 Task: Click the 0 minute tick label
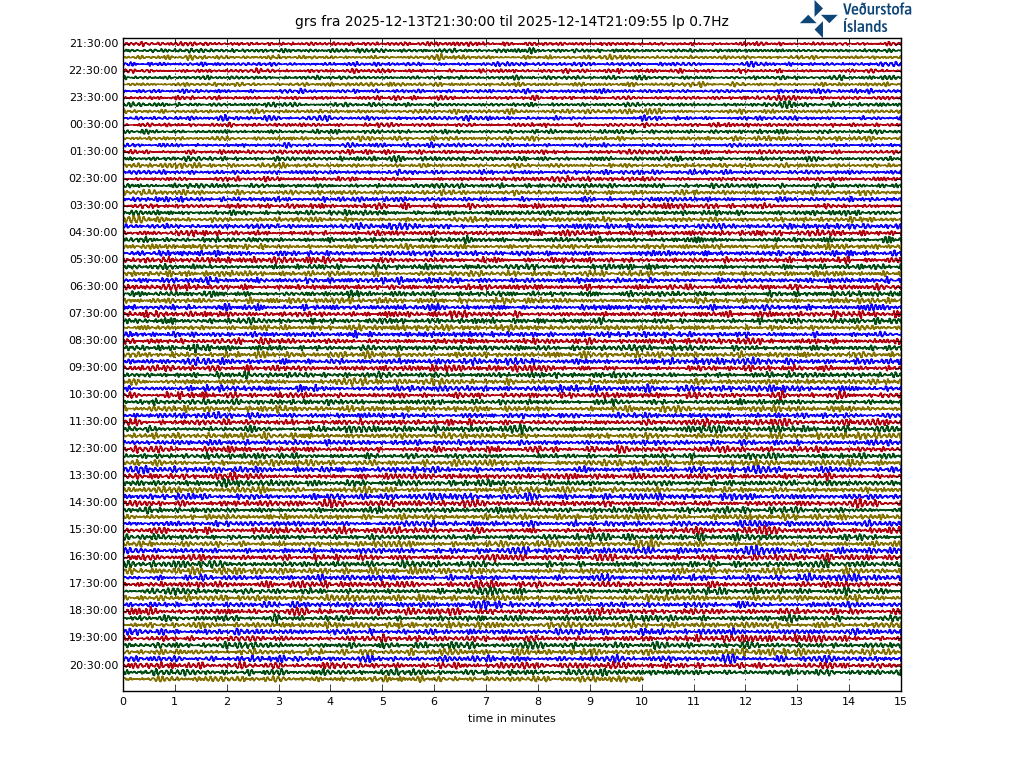tap(123, 702)
